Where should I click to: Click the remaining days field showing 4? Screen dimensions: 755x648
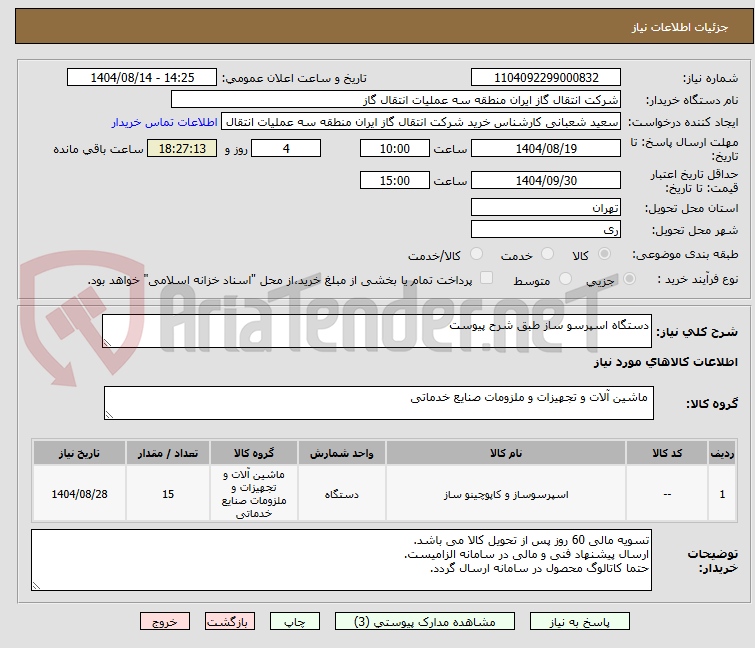pyautogui.click(x=286, y=148)
